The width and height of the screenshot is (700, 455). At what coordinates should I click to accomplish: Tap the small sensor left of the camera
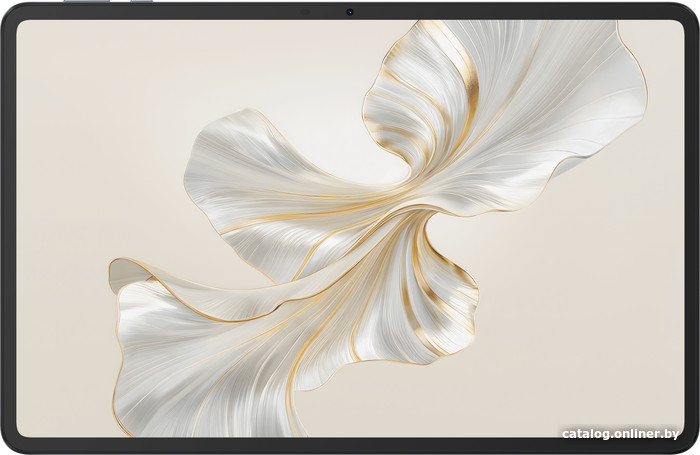pos(306,11)
